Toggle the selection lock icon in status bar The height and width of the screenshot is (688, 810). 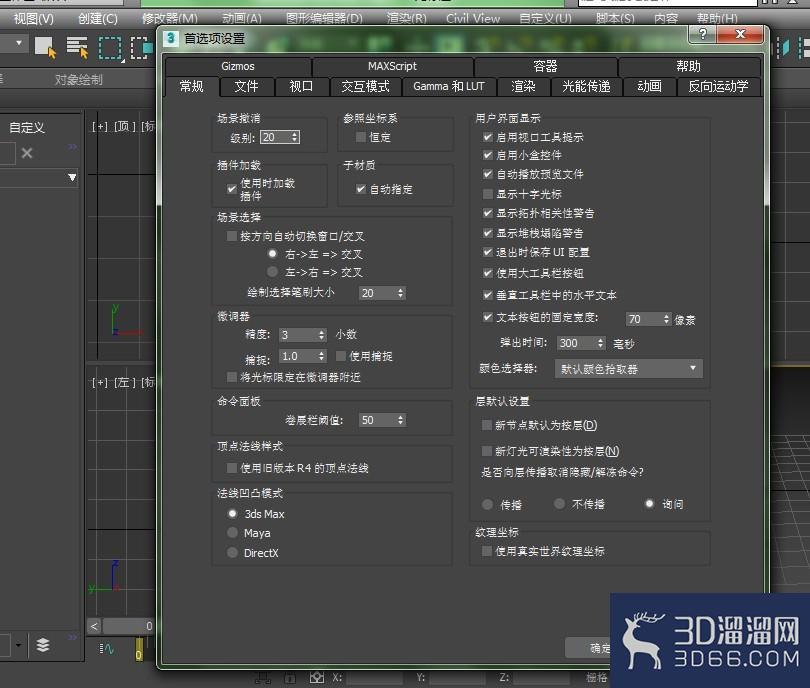pyautogui.click(x=290, y=678)
